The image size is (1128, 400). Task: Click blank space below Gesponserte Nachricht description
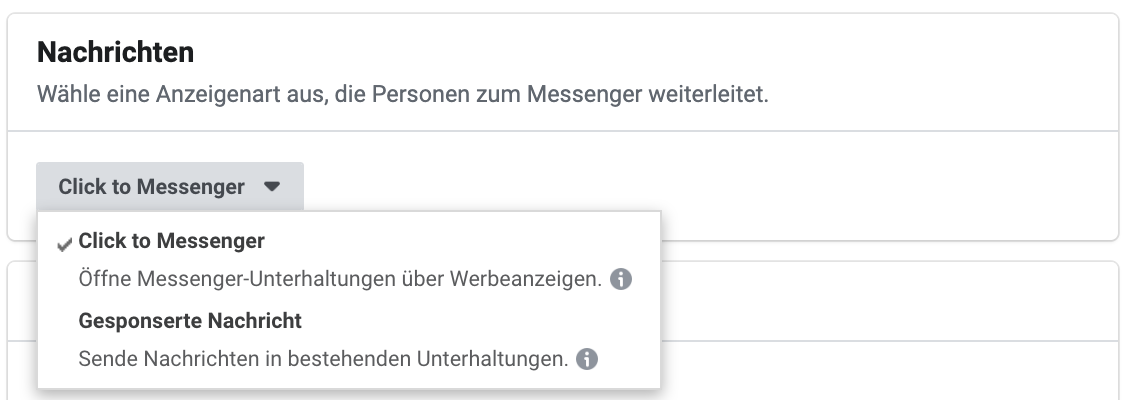pyautogui.click(x=349, y=380)
